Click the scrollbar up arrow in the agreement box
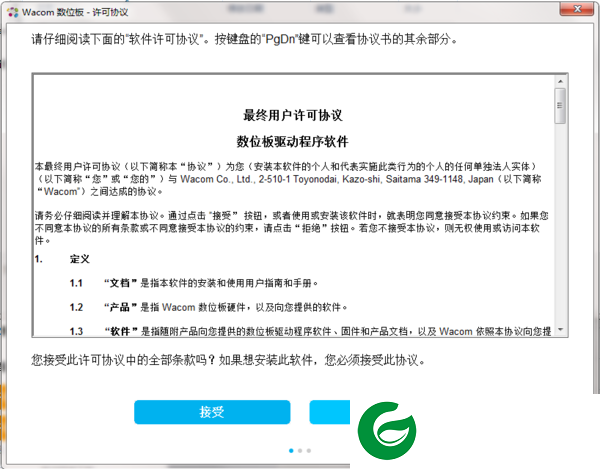The image size is (600, 469). [x=560, y=81]
